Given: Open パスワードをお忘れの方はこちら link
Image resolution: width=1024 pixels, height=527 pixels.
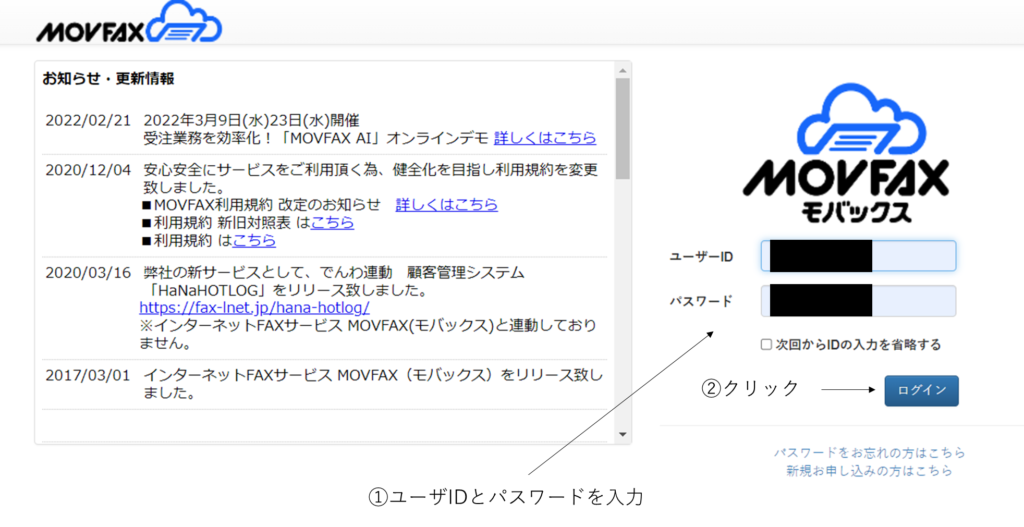Looking at the screenshot, I should 869,453.
